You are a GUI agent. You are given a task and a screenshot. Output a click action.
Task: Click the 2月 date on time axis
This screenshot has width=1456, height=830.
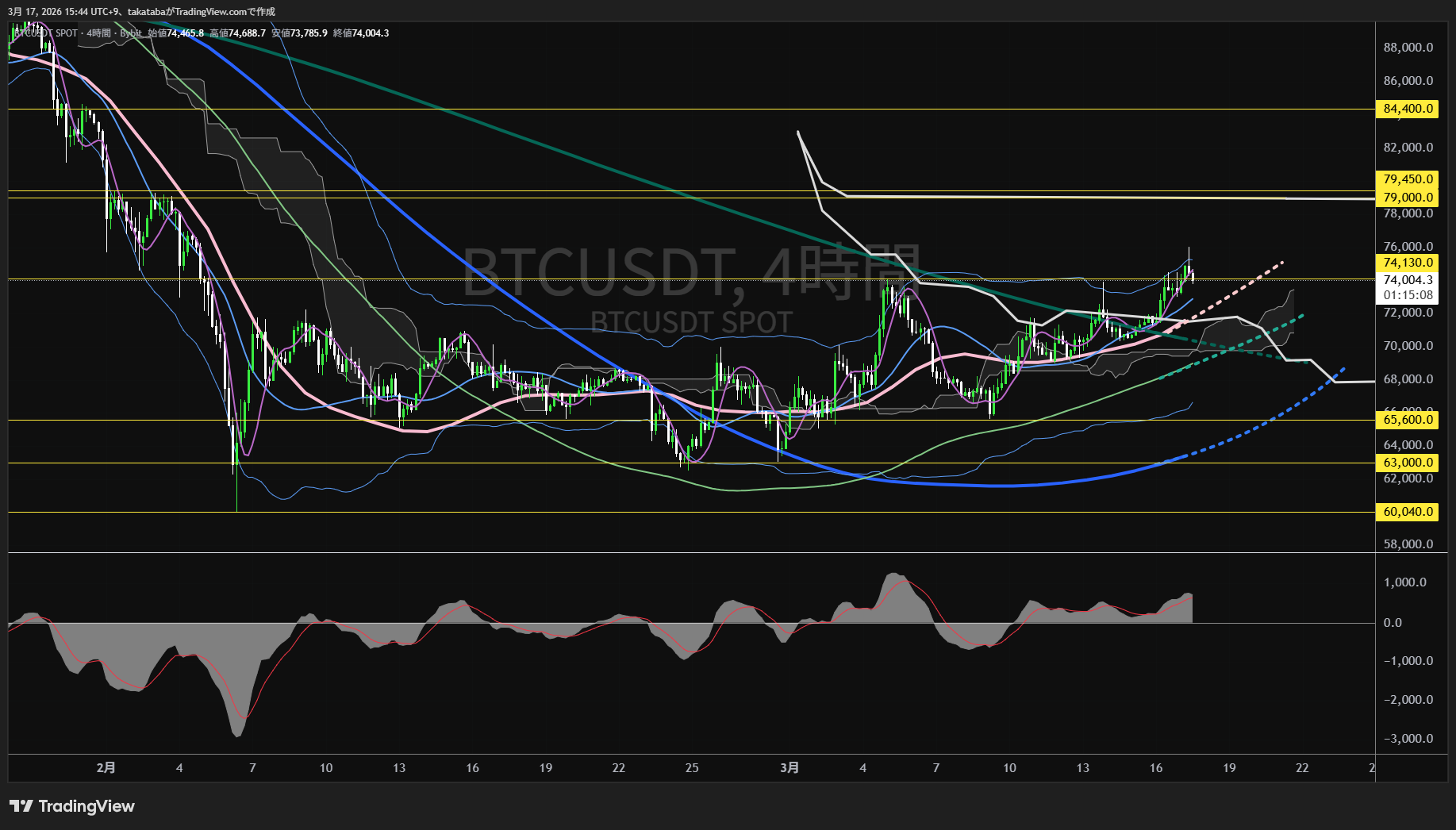pyautogui.click(x=106, y=767)
